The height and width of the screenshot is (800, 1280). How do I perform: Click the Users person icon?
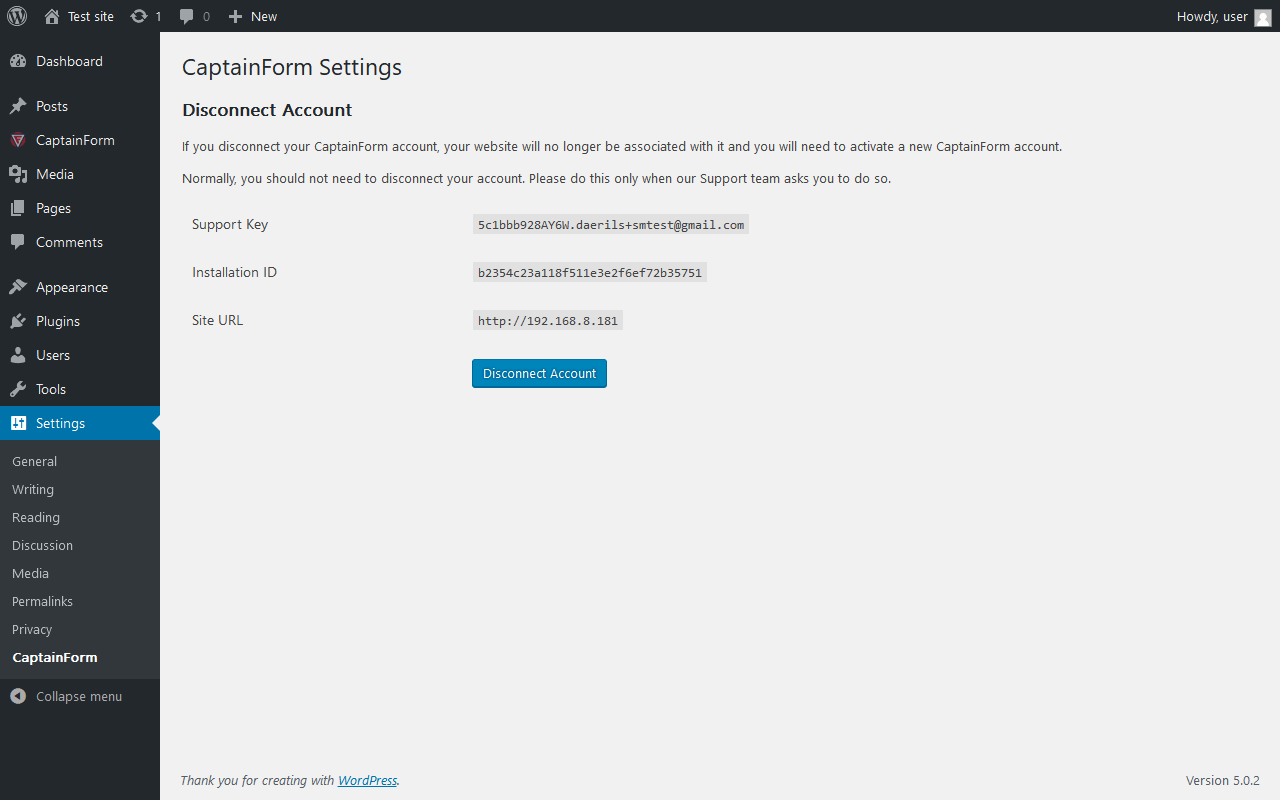coord(18,355)
